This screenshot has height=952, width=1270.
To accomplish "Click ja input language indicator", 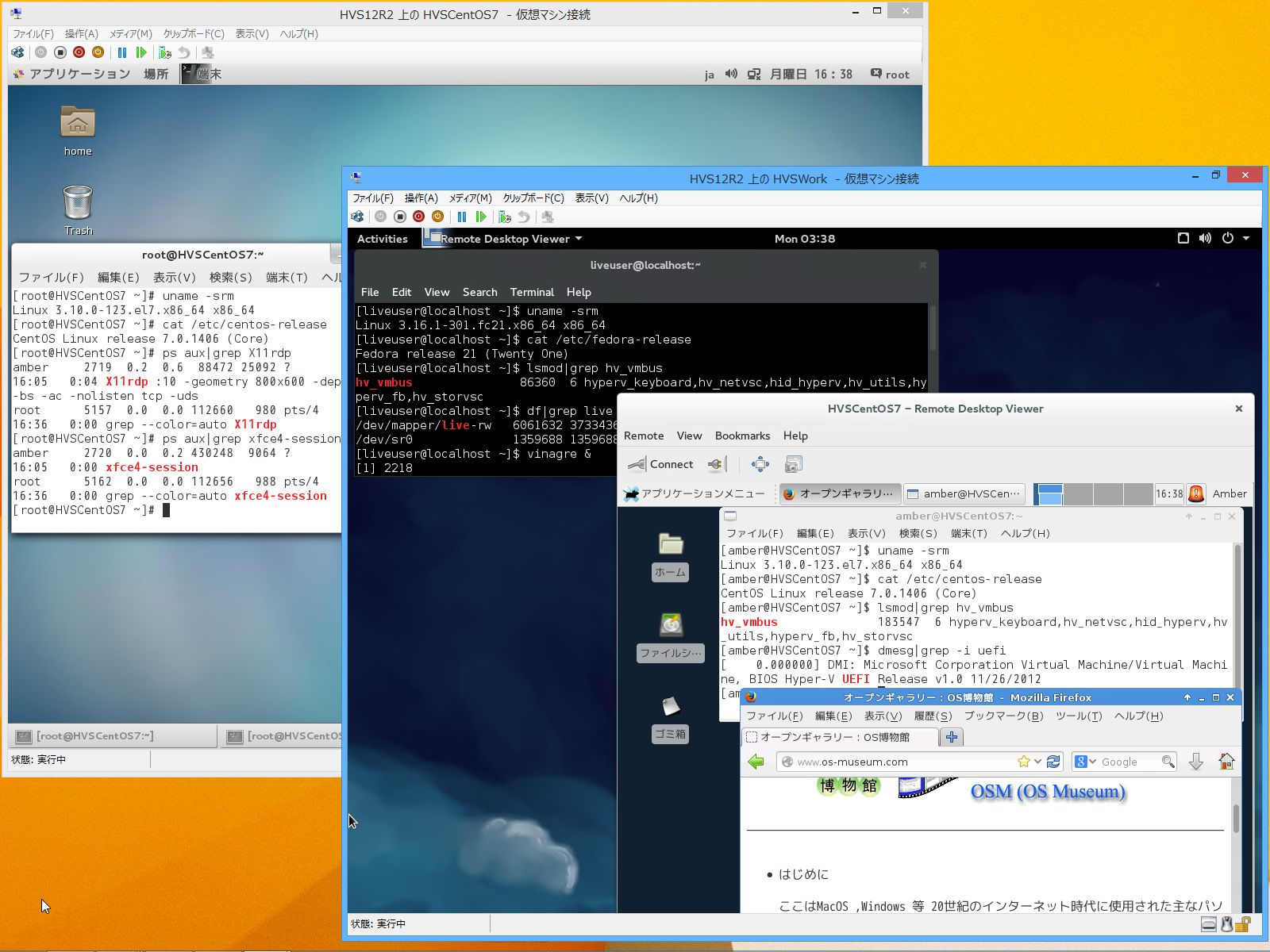I will tap(709, 75).
